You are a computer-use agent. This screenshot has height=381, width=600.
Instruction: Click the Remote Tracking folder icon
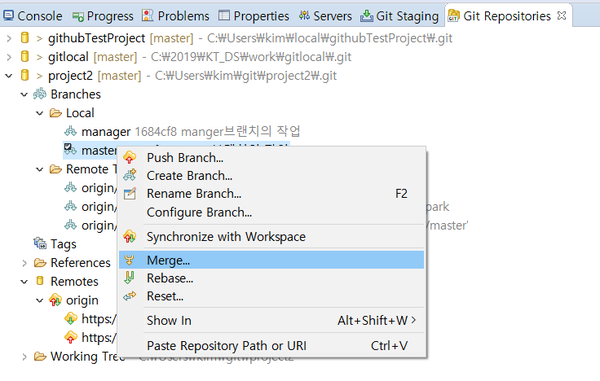pos(55,169)
